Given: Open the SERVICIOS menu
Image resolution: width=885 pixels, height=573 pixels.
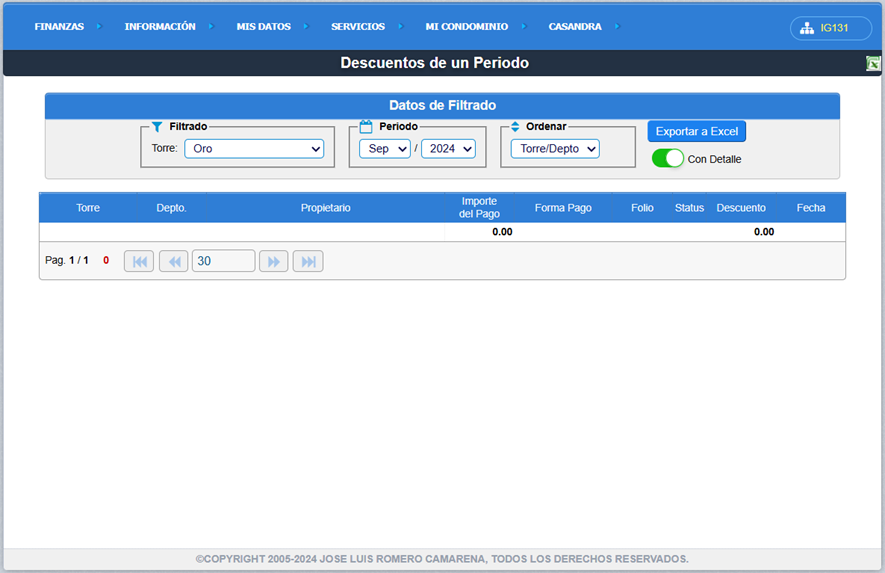Looking at the screenshot, I should (357, 27).
